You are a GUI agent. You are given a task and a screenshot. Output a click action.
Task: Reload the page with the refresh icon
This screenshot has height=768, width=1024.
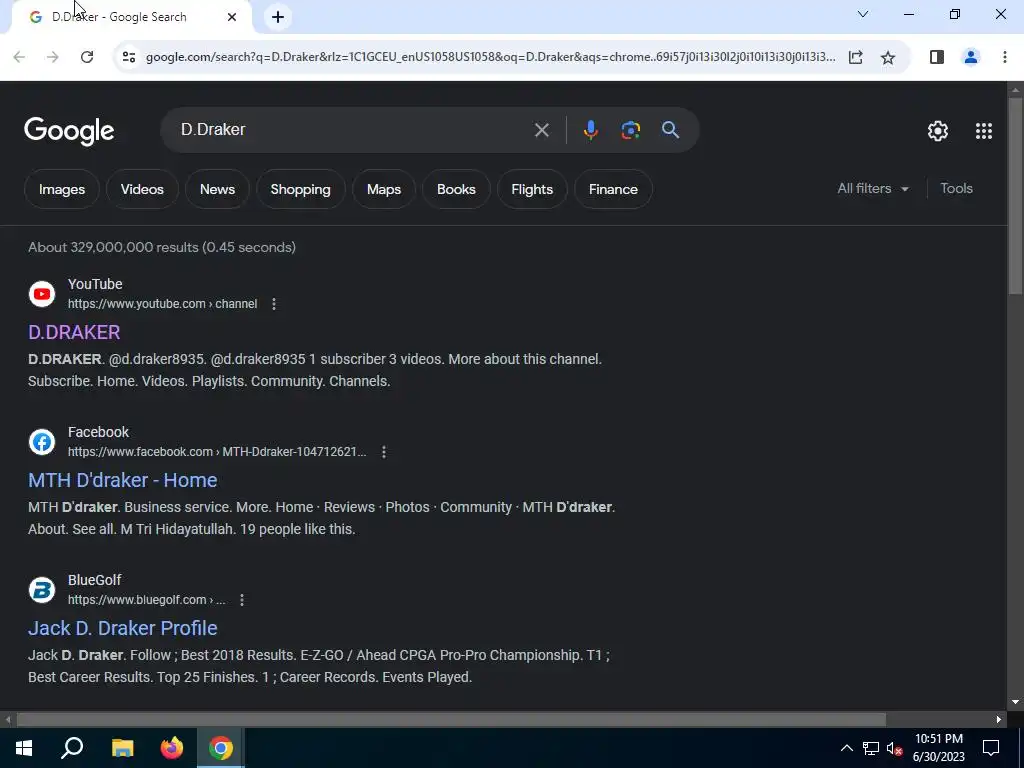pyautogui.click(x=87, y=57)
